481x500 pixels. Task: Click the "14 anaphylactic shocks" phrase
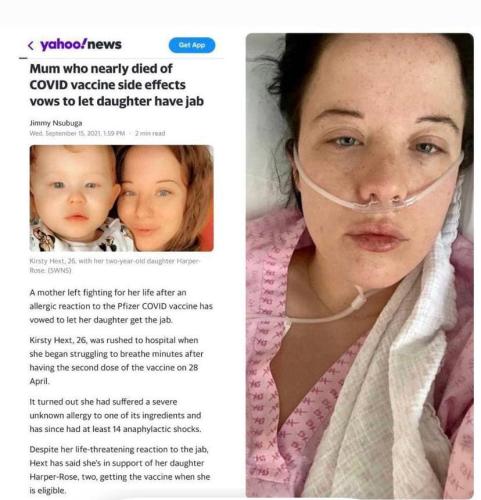(157, 429)
